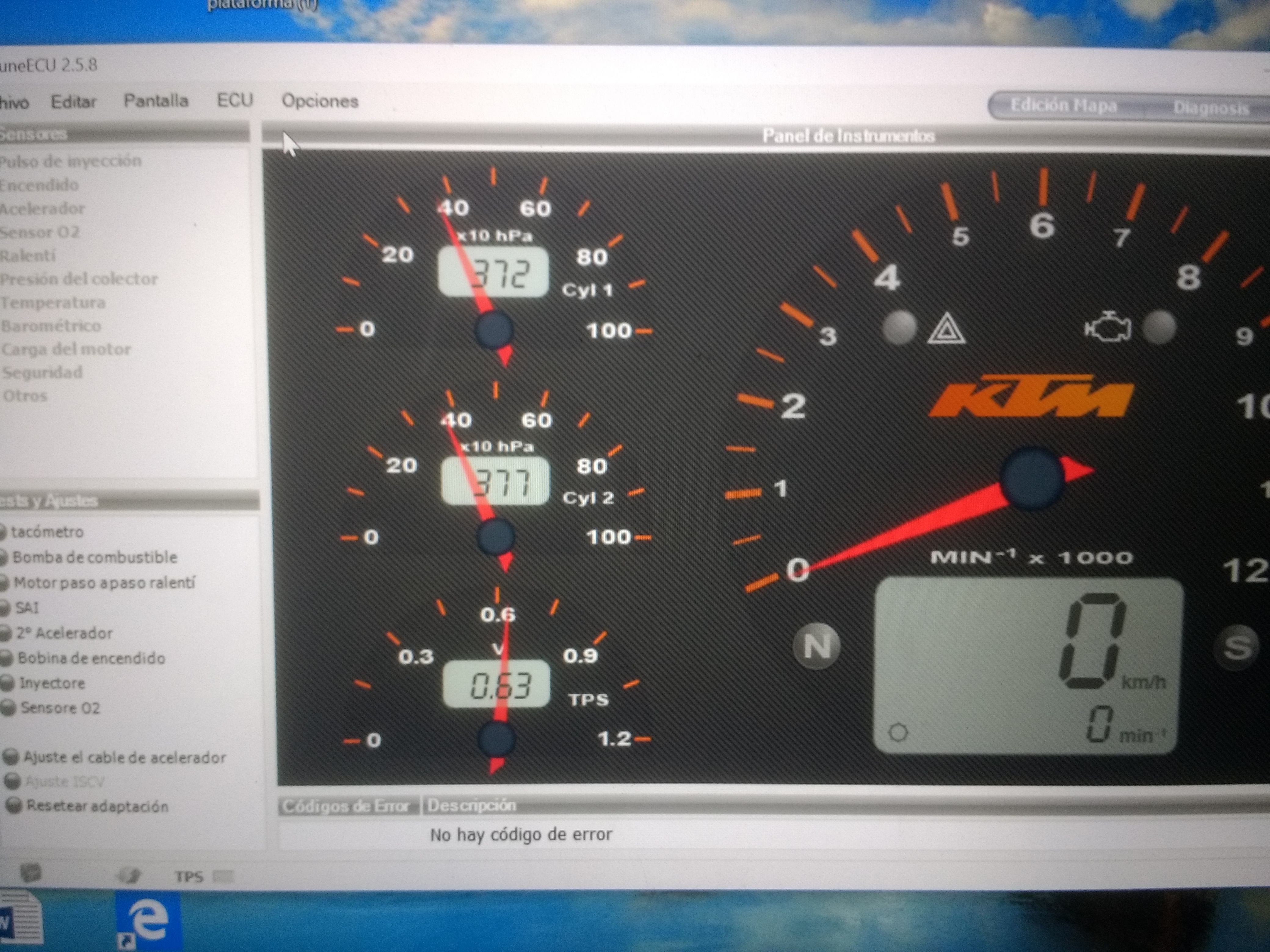Viewport: 1270px width, 952px height.
Task: Click the TPS indicator box in status bar
Action: pos(223,877)
